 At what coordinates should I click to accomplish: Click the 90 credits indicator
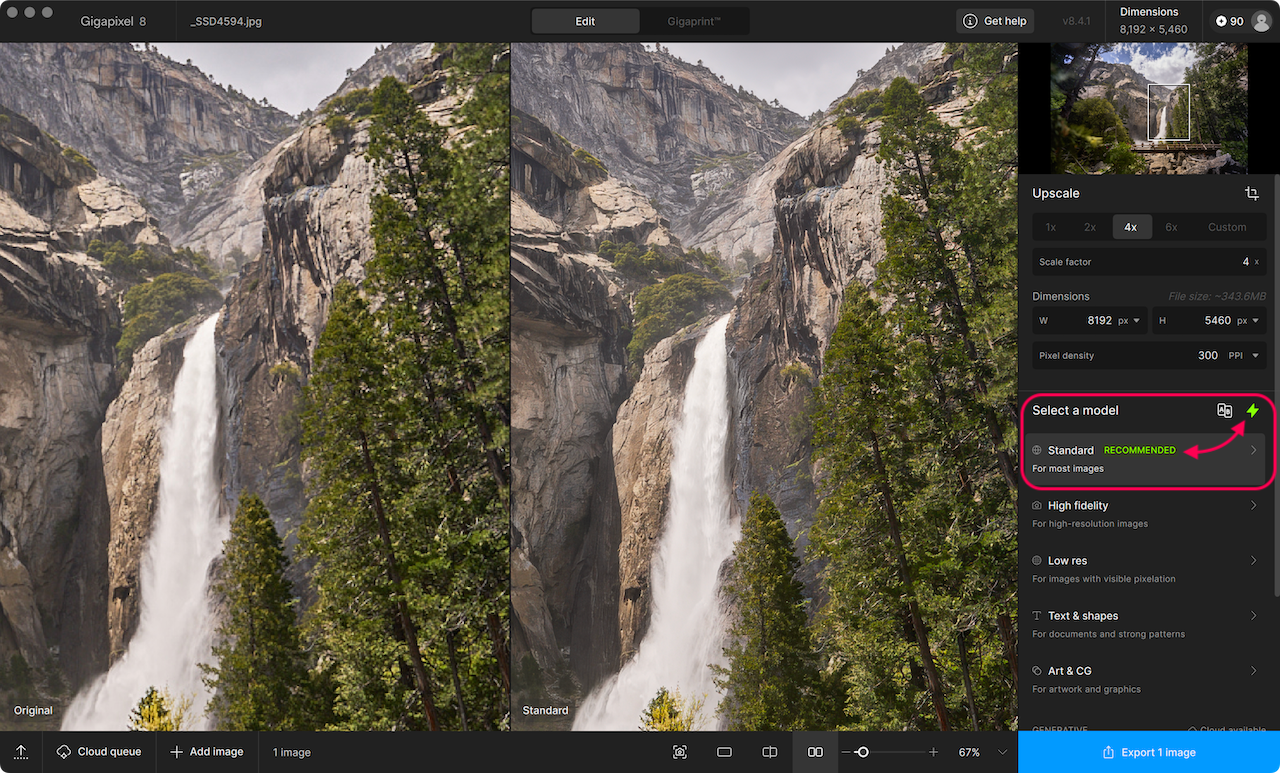(1230, 21)
